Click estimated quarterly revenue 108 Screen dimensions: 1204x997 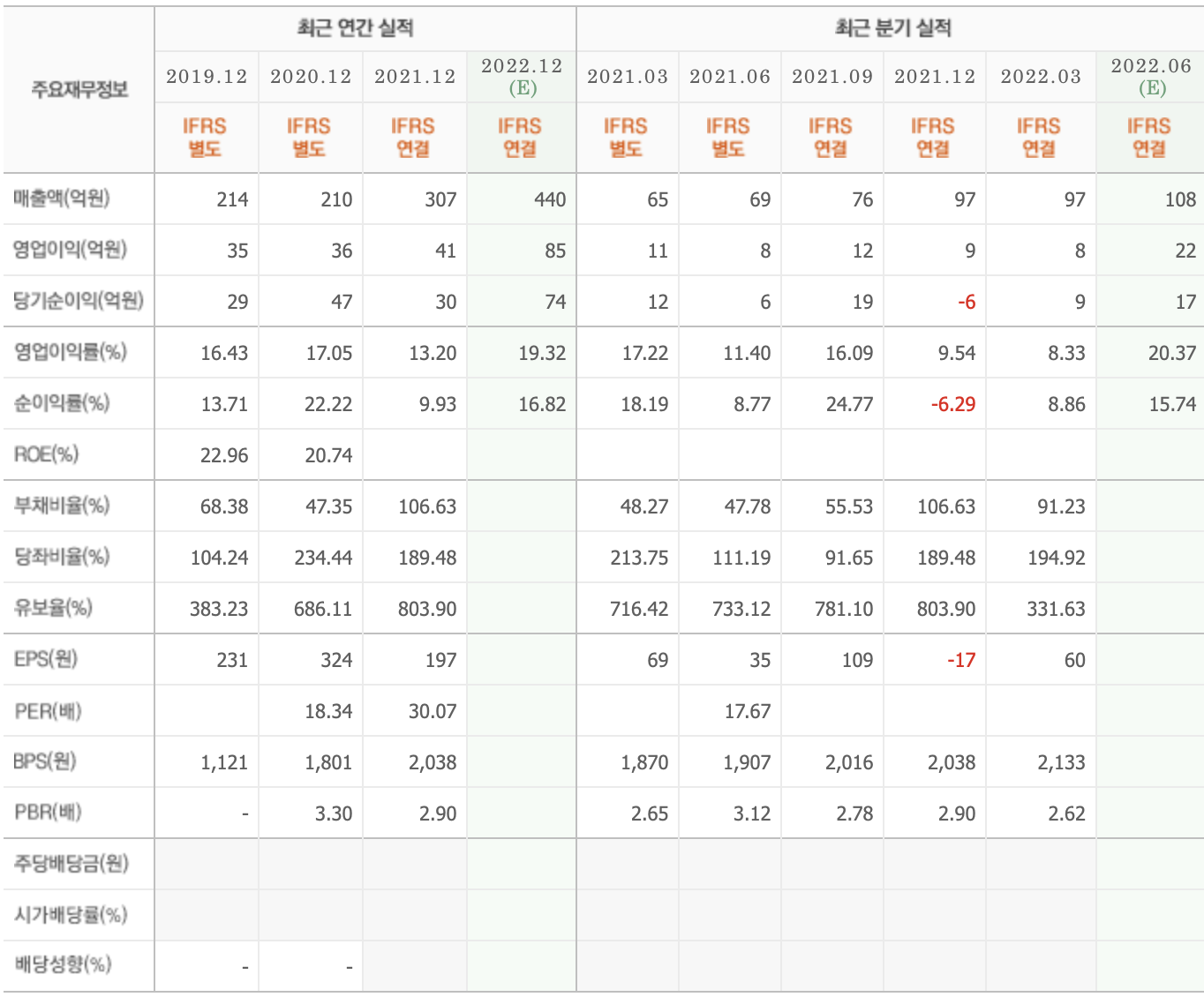(x=1180, y=199)
